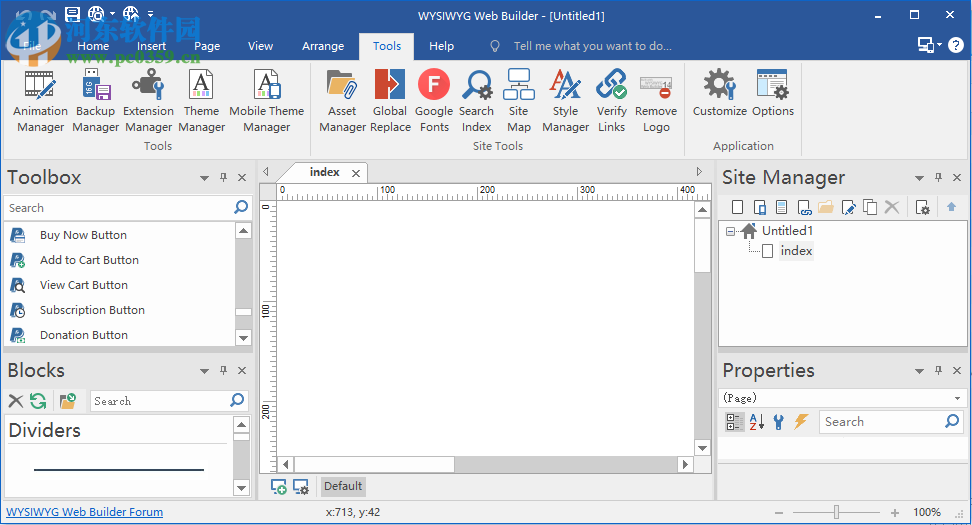This screenshot has width=972, height=525.
Task: Toggle alphabetical sort in Properties
Action: pyautogui.click(x=756, y=421)
